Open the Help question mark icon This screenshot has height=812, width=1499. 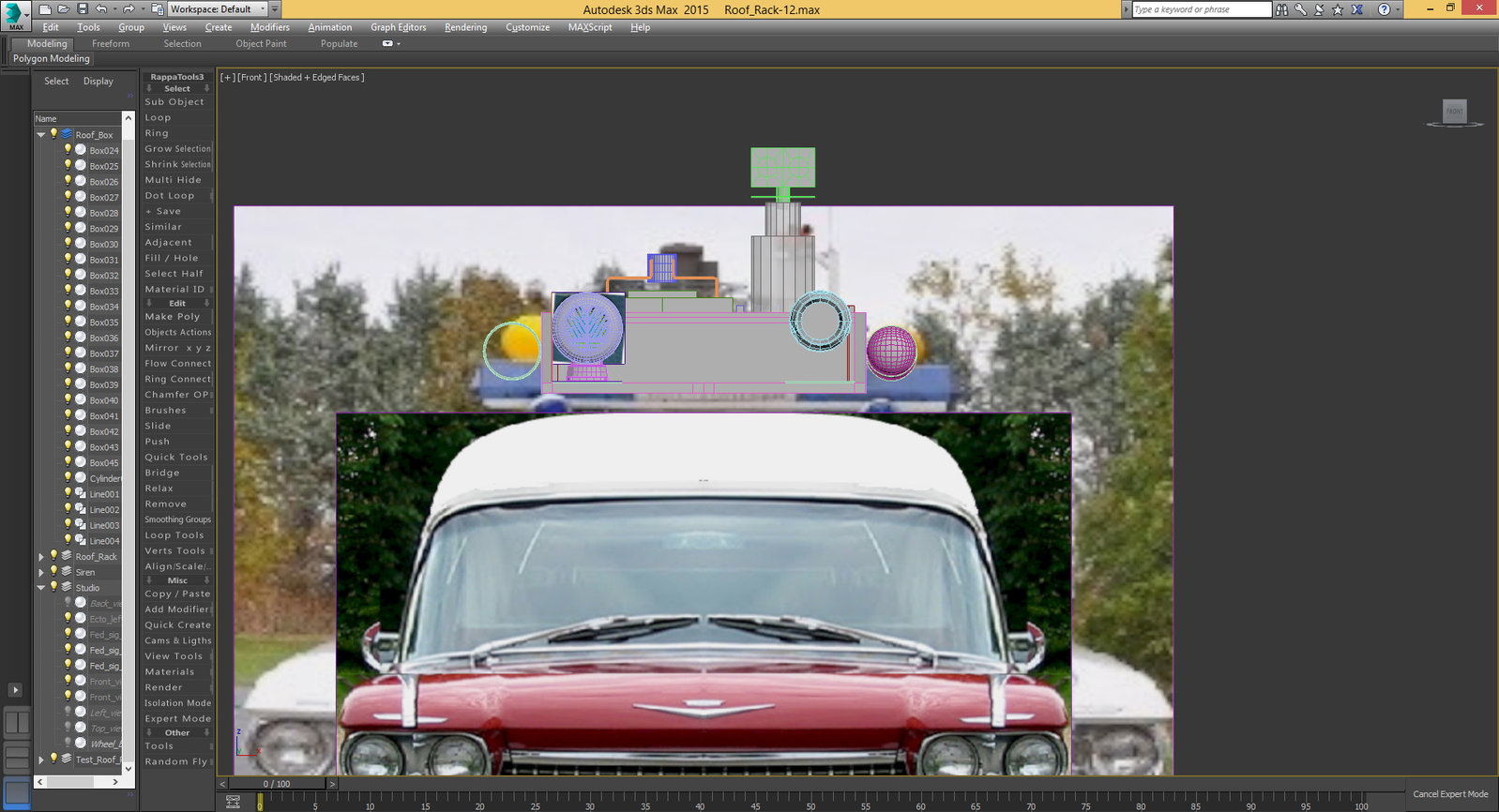pos(1384,9)
